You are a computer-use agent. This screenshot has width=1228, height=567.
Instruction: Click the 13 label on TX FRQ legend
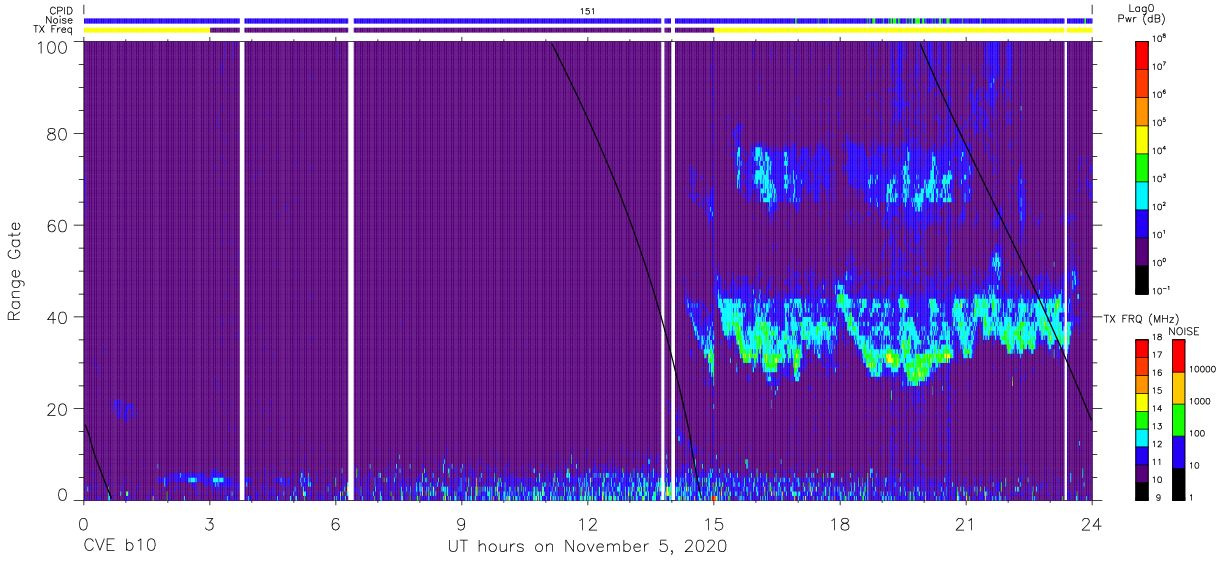[x=1158, y=426]
